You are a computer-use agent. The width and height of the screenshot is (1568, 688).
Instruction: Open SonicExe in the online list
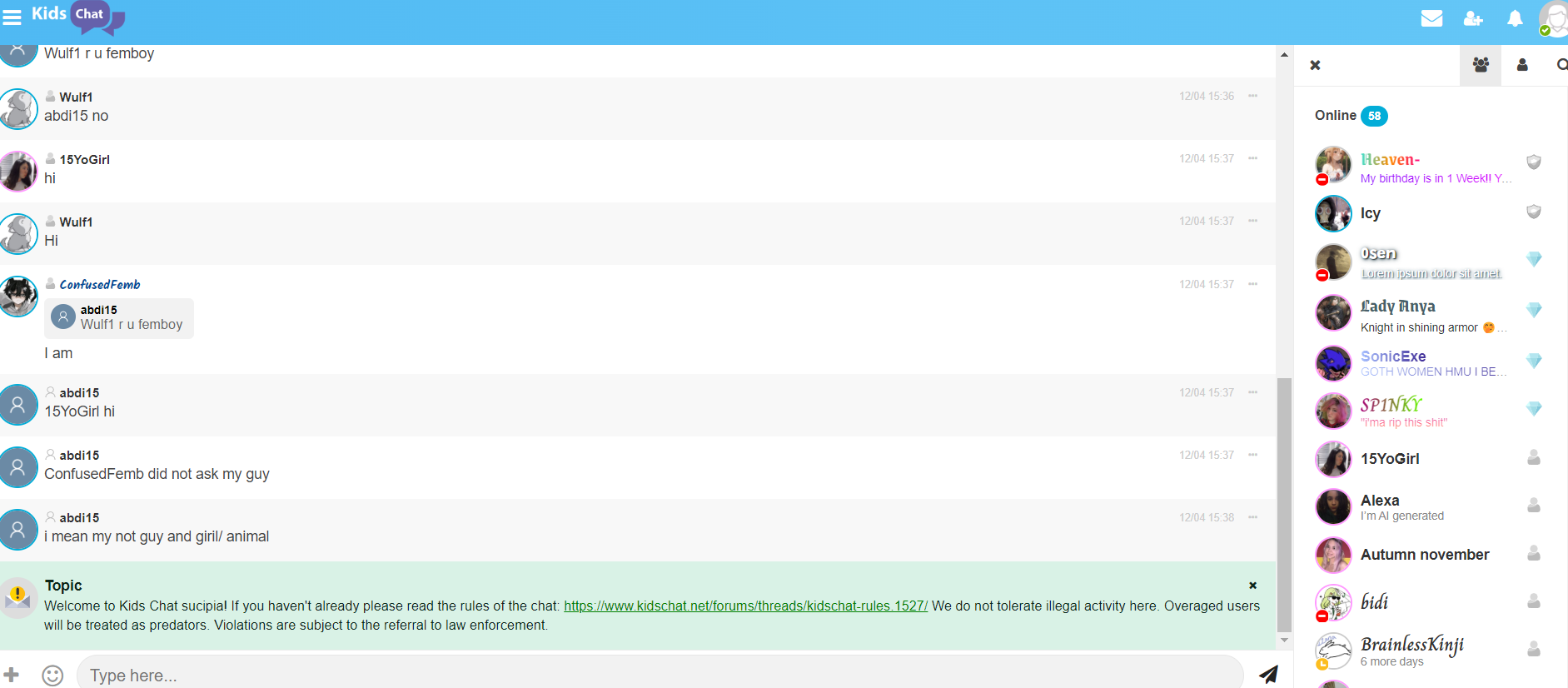click(1392, 356)
